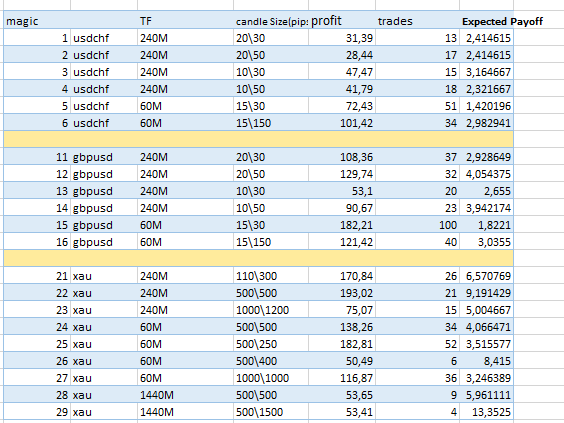Click expected payoff 2,655
The image size is (564, 423).
(x=486, y=191)
